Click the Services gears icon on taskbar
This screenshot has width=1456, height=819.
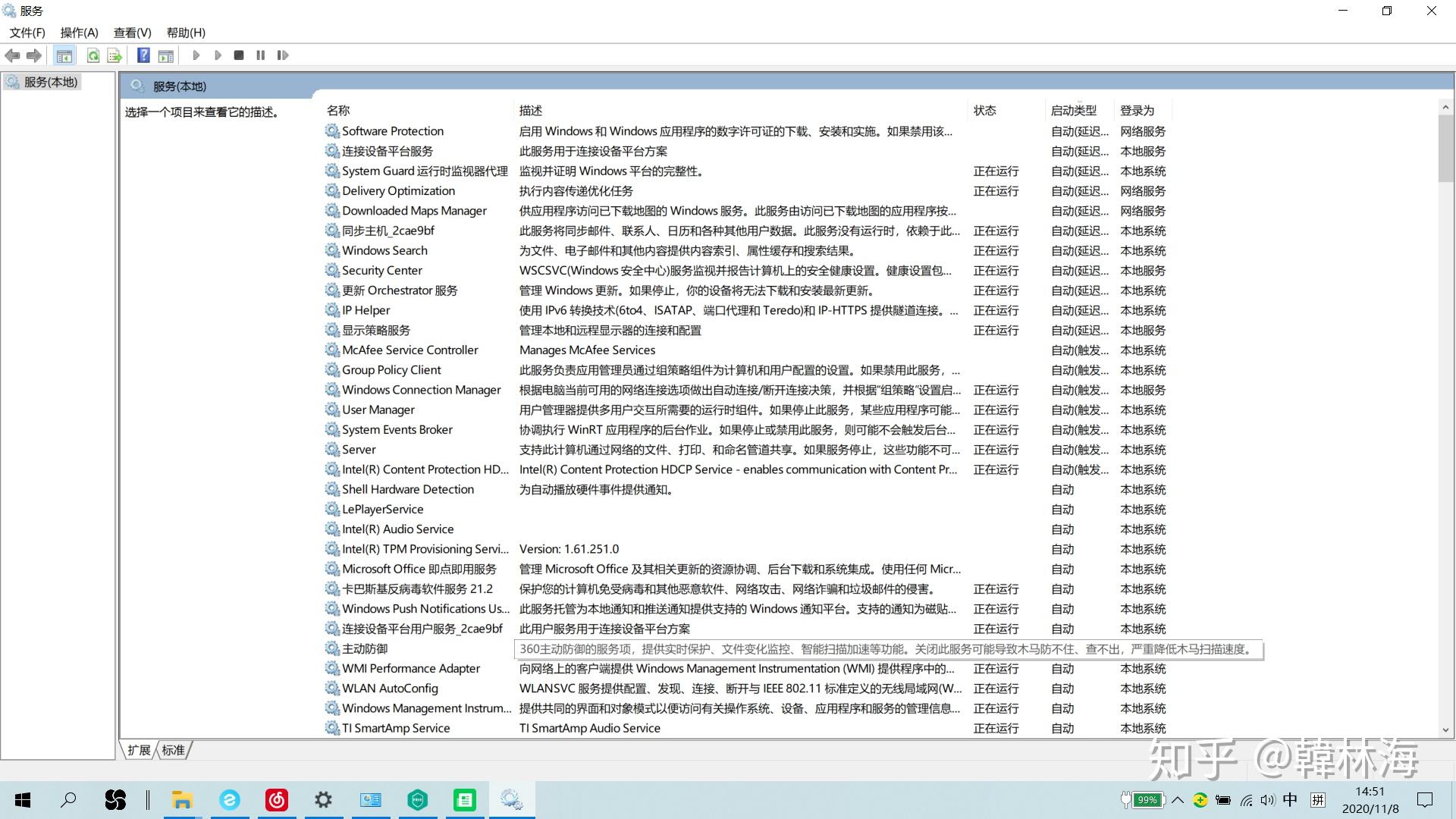pos(512,800)
